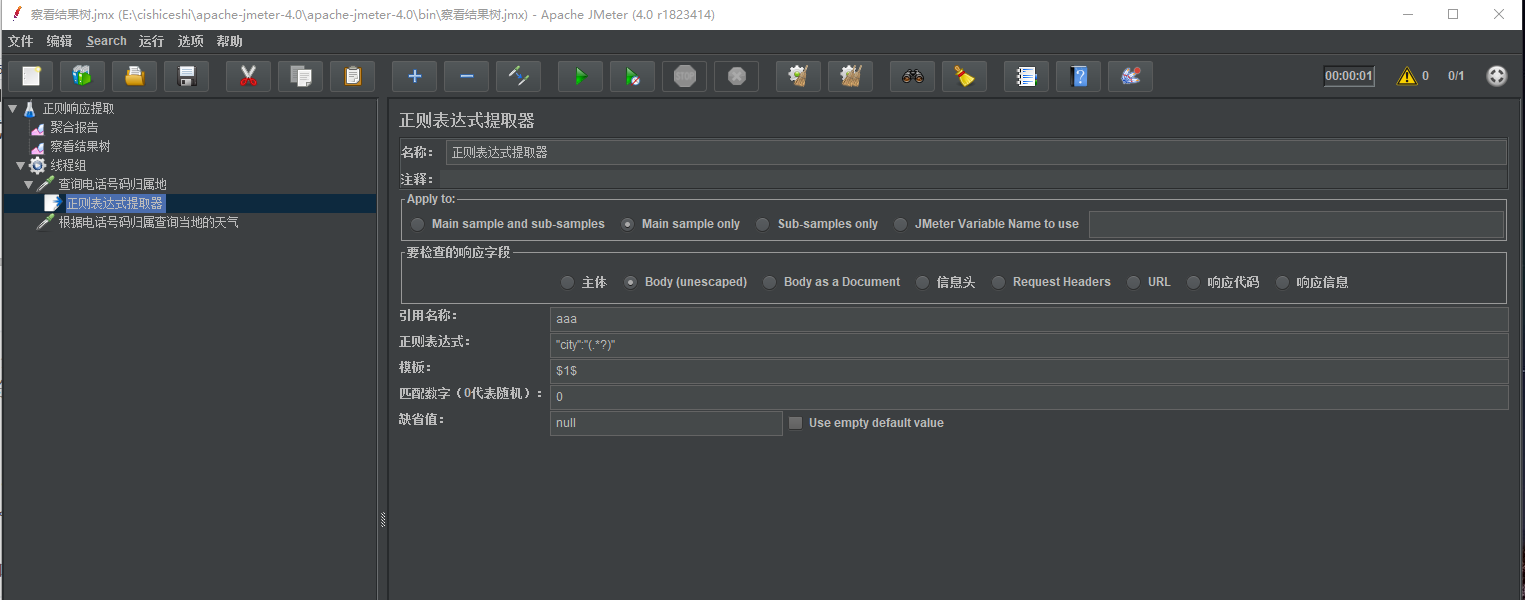The image size is (1525, 600).
Task: Select 线程组 thread group node
Action: click(68, 165)
